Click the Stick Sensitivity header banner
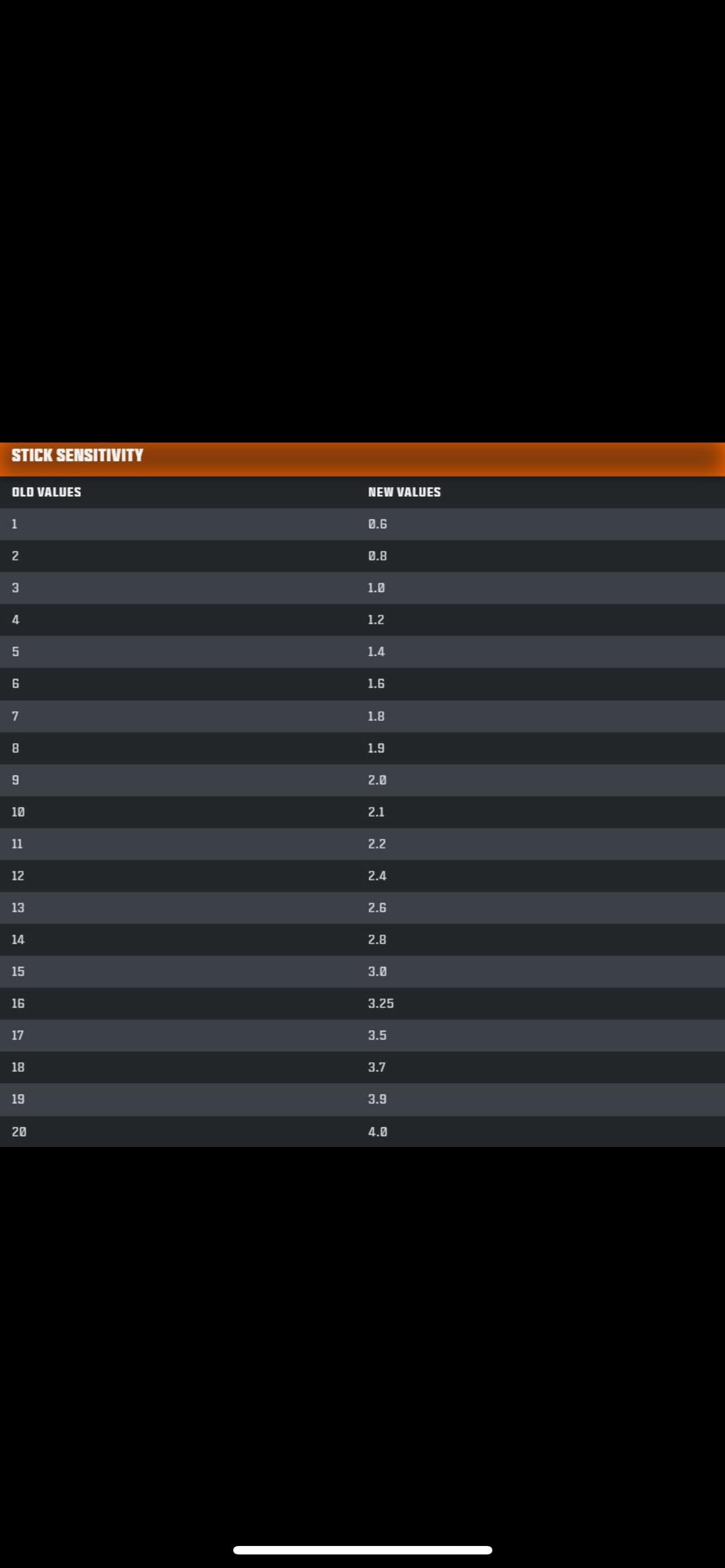Image resolution: width=725 pixels, height=1568 pixels. pos(77,455)
